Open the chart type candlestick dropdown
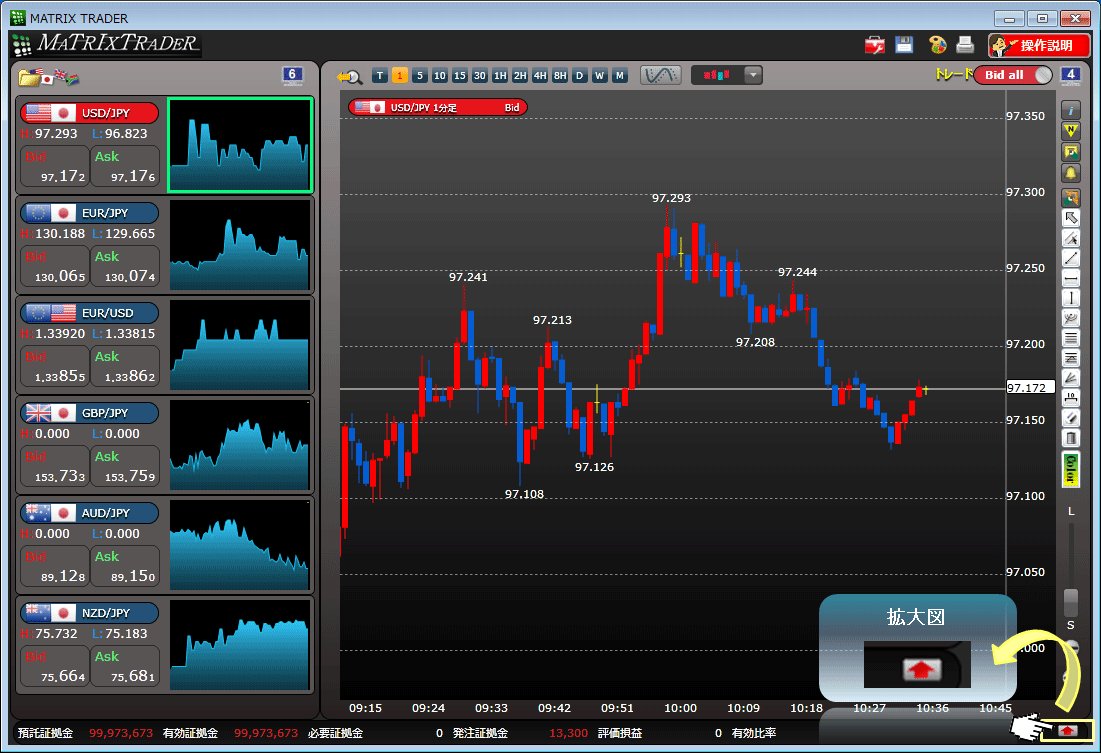1101x753 pixels. click(x=727, y=75)
